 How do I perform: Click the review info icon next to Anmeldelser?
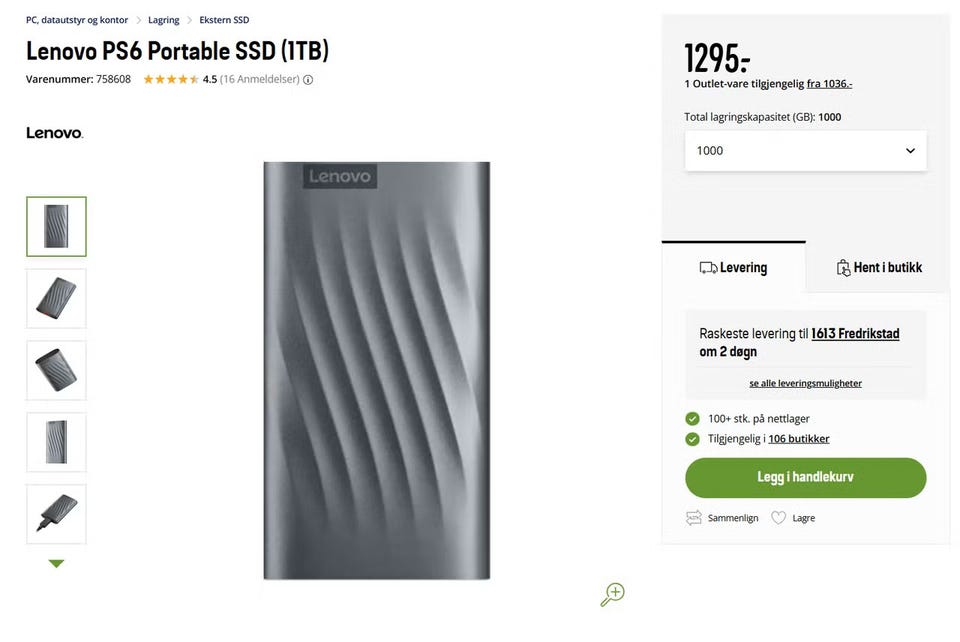click(308, 80)
